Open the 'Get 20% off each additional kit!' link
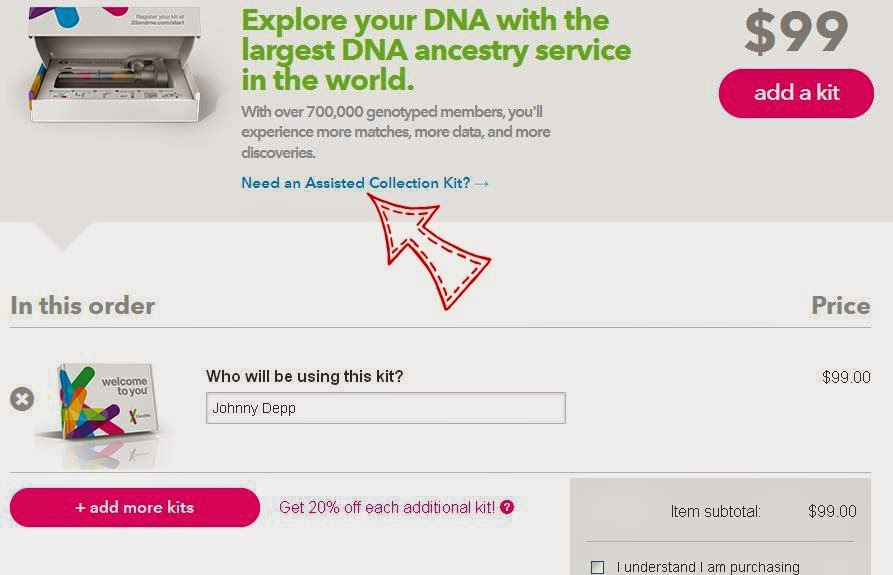 (388, 507)
